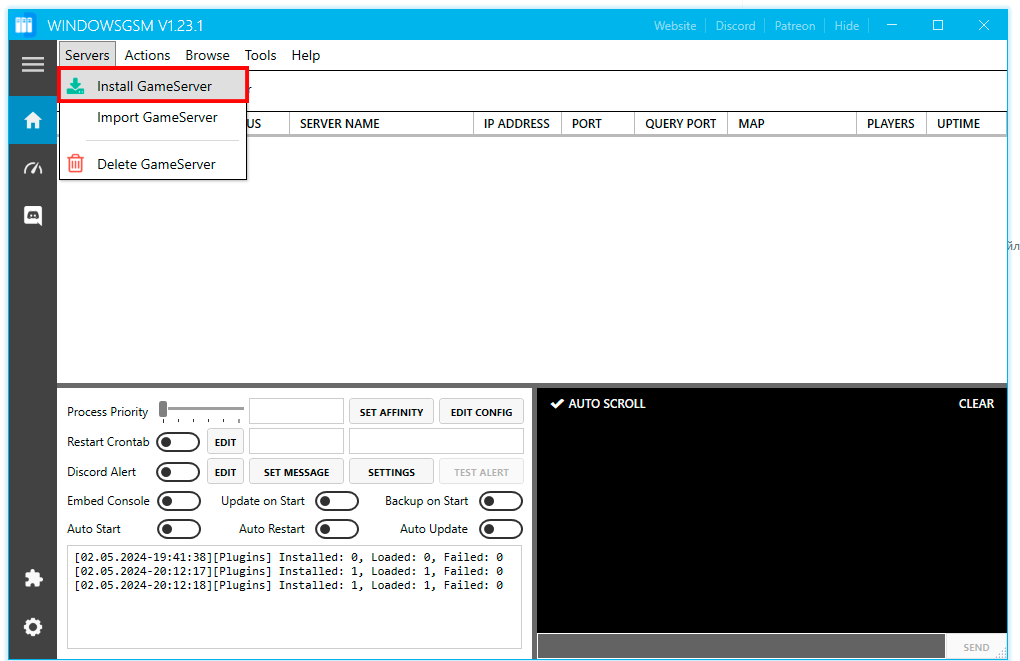The height and width of the screenshot is (661, 1020).
Task: Open Discord alert Settings button
Action: click(392, 472)
